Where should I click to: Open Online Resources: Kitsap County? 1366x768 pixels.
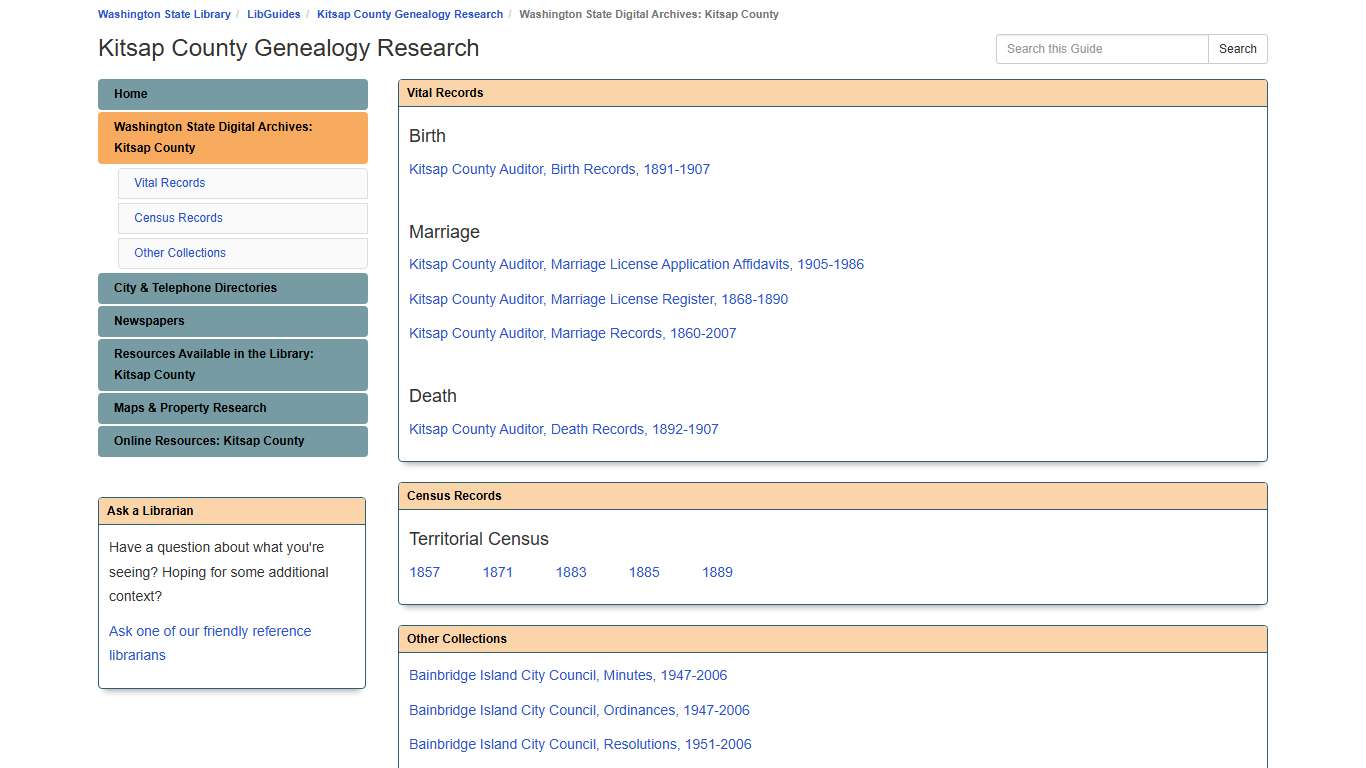[x=209, y=441]
